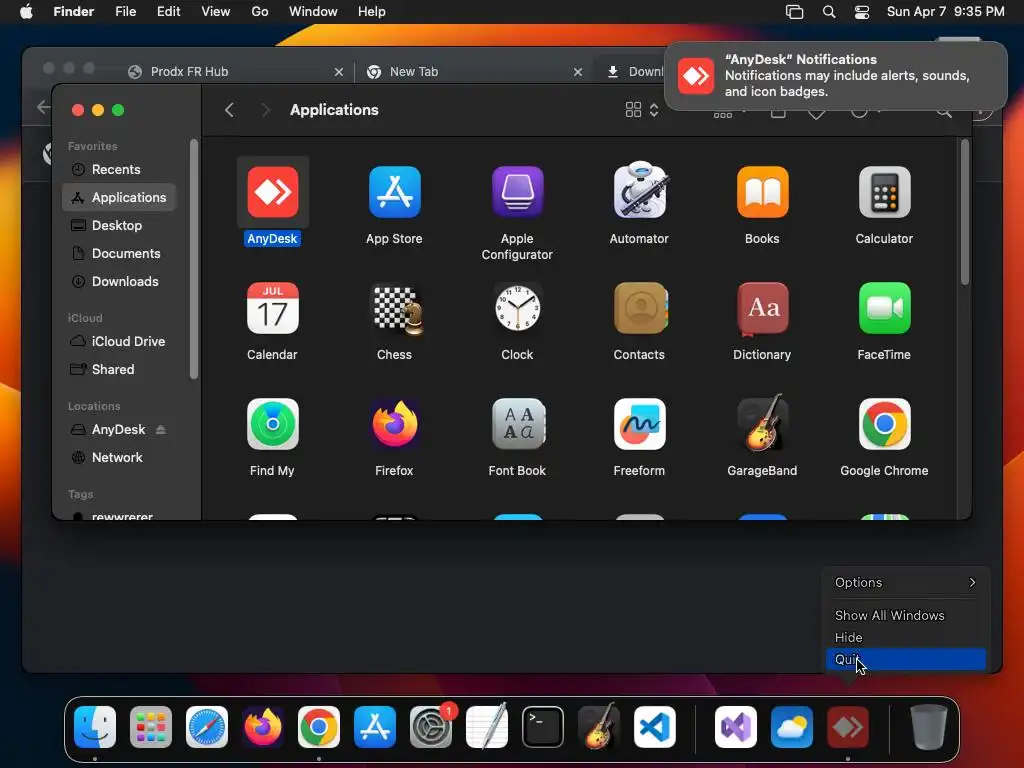Select the Clock app icon
Image resolution: width=1024 pixels, height=768 pixels.
click(517, 308)
